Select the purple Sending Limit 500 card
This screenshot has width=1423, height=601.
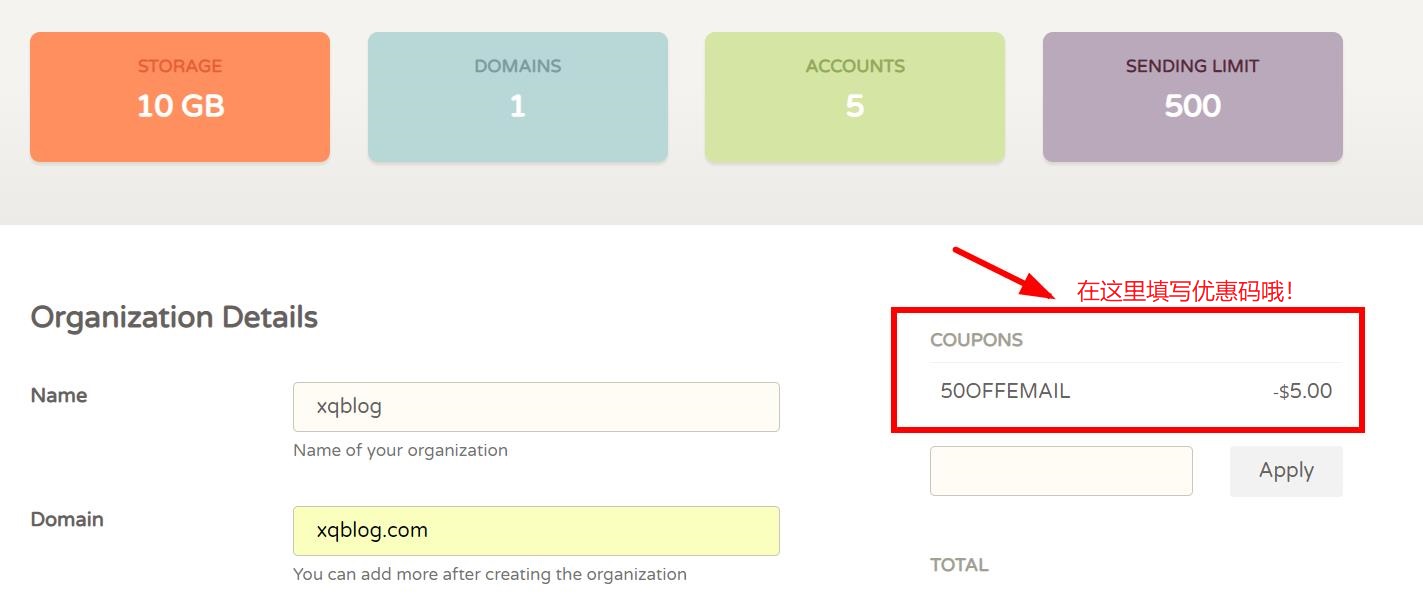point(1193,97)
